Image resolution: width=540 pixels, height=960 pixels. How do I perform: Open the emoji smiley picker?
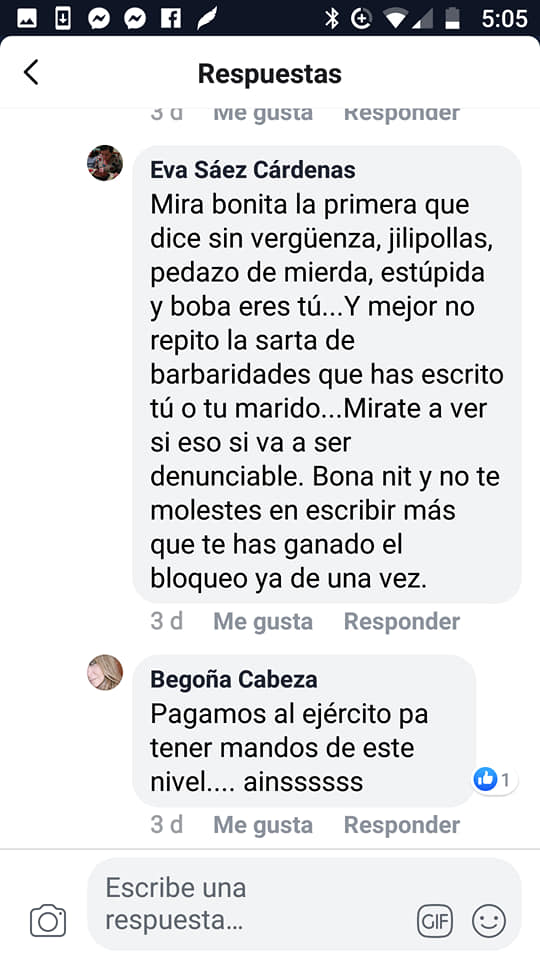point(489,921)
